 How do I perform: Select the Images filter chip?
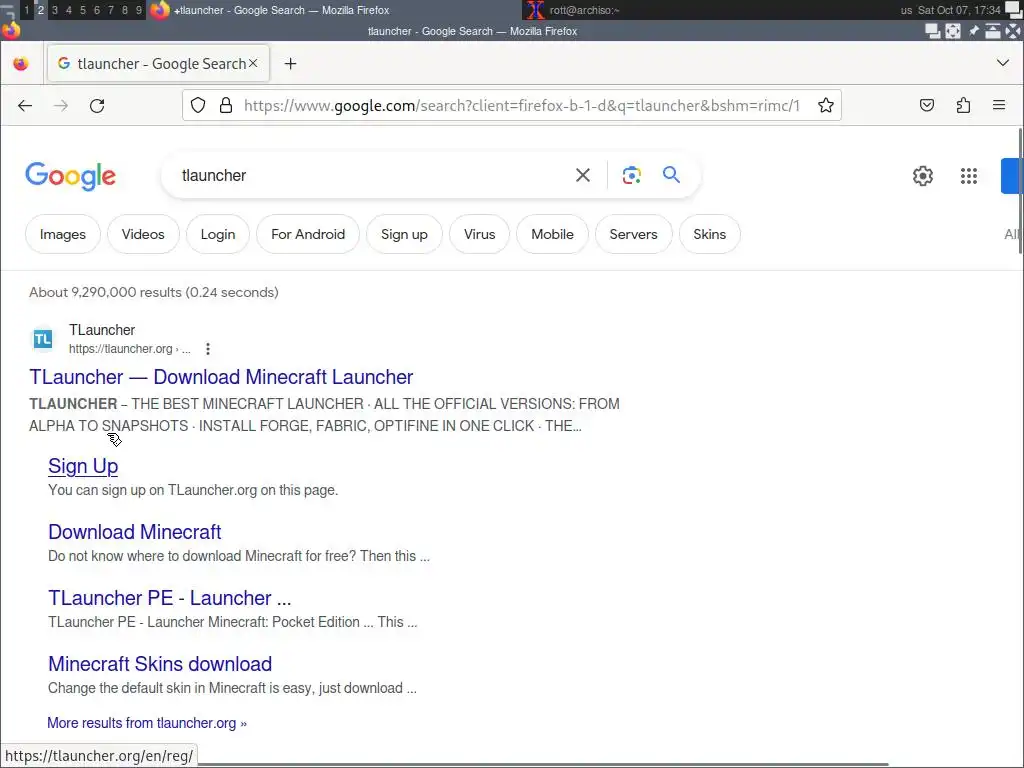tap(63, 234)
